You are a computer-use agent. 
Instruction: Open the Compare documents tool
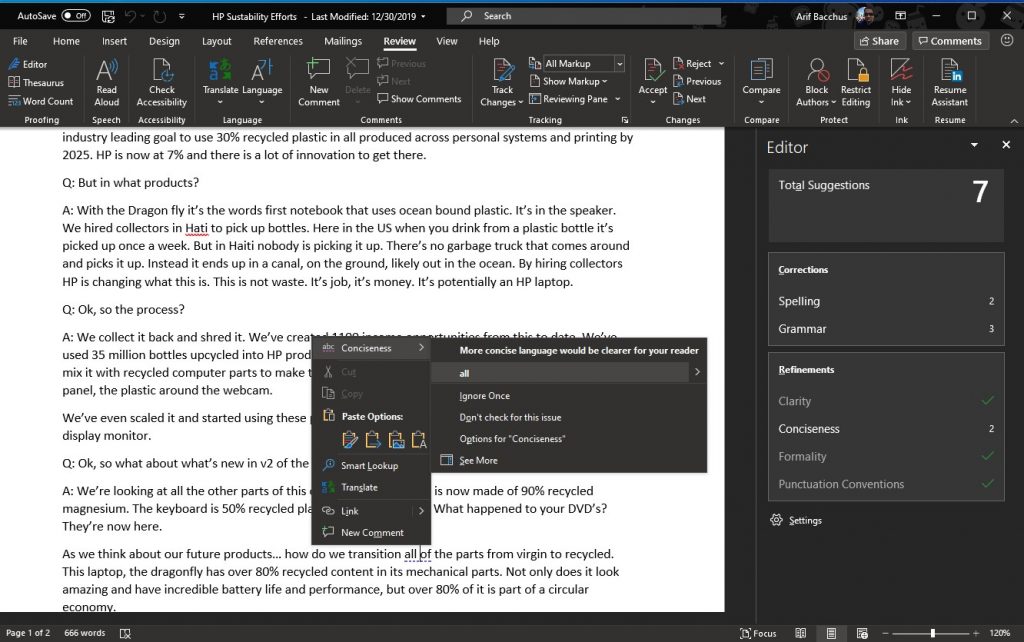click(x=761, y=82)
